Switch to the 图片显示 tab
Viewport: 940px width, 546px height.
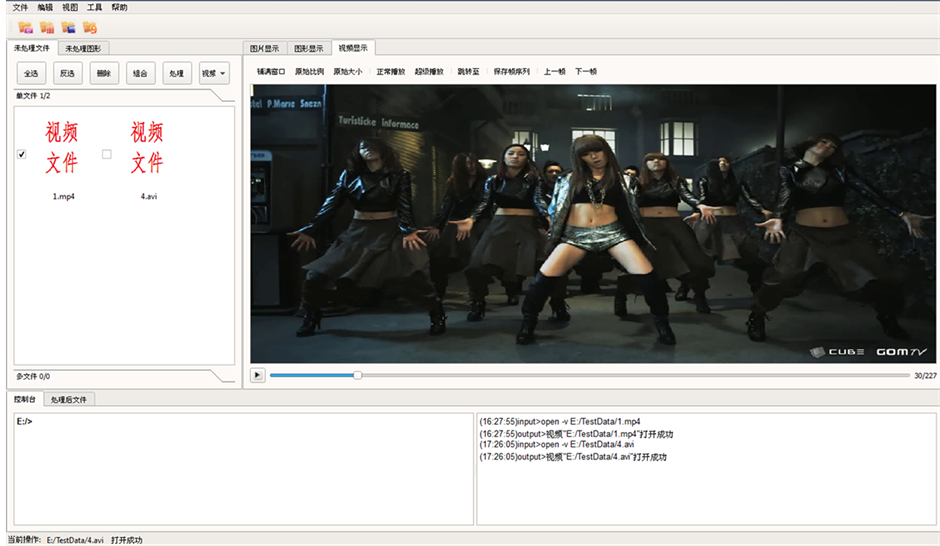(265, 48)
